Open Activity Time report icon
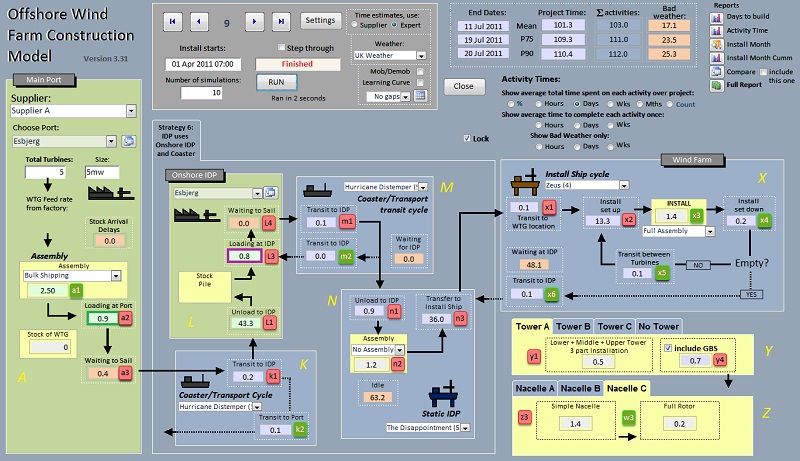The height and width of the screenshot is (461, 800). [x=716, y=31]
